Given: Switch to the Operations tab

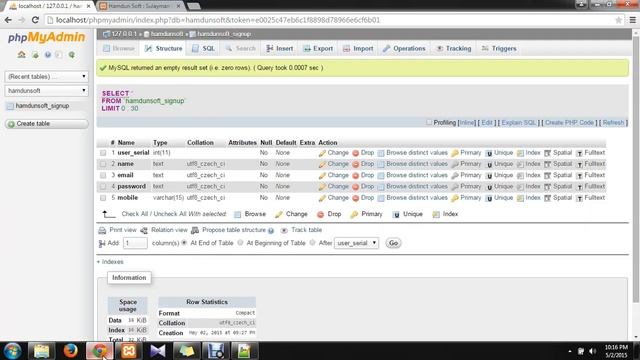Looking at the screenshot, I should point(404,49).
